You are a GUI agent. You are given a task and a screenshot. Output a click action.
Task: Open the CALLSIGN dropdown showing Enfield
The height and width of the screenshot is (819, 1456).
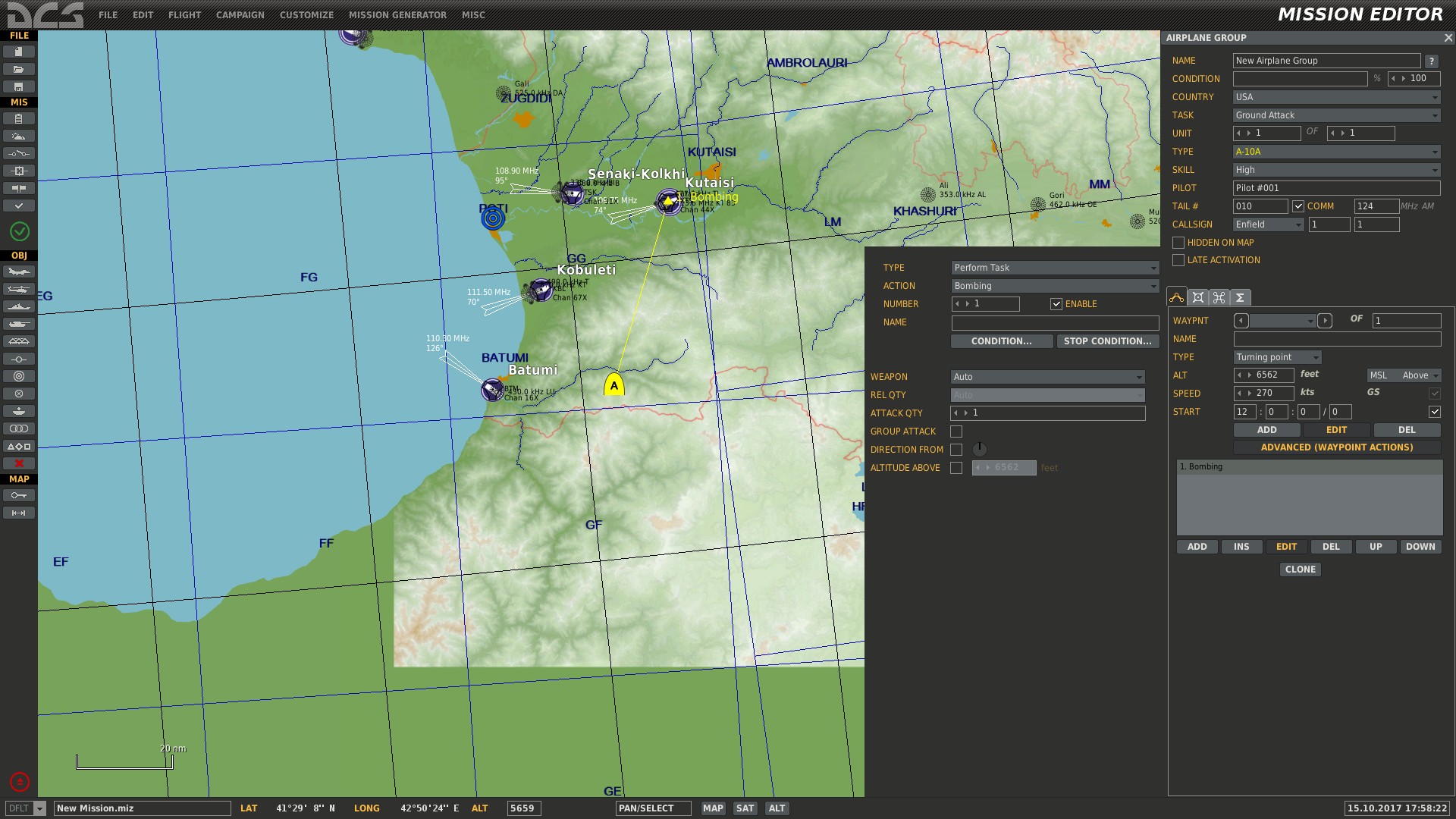1269,224
